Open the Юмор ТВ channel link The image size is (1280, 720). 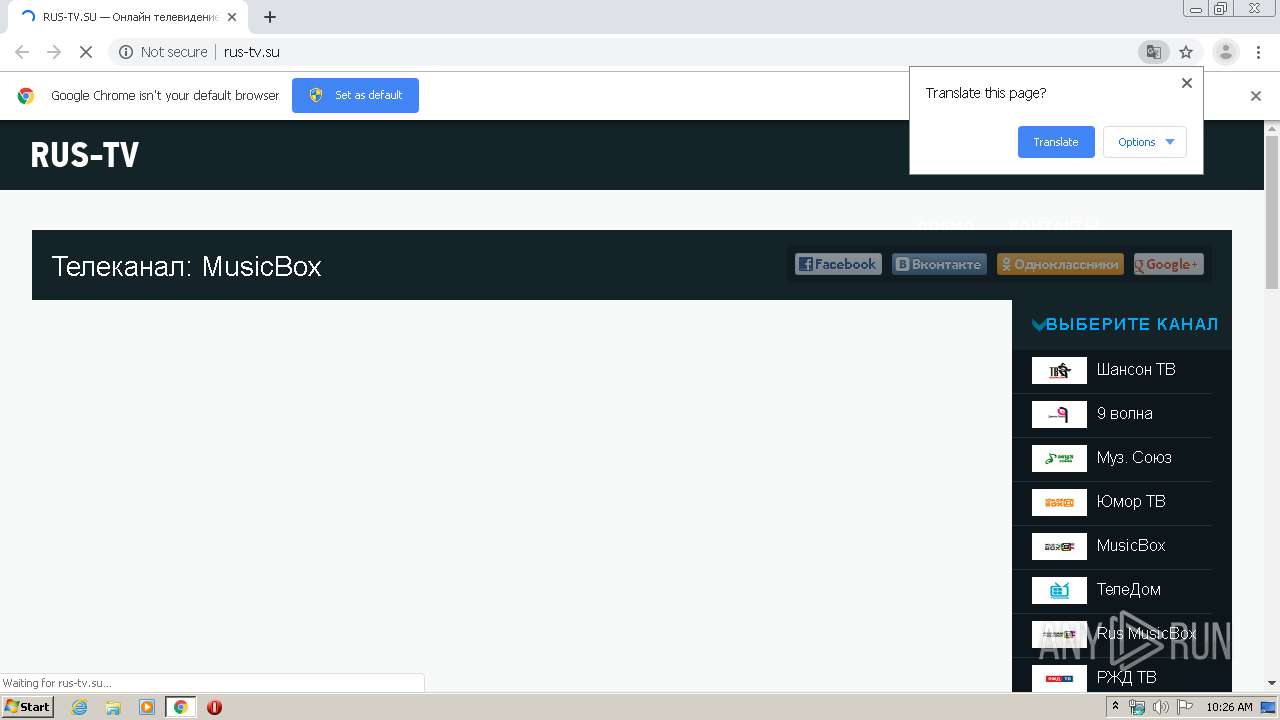point(1131,501)
